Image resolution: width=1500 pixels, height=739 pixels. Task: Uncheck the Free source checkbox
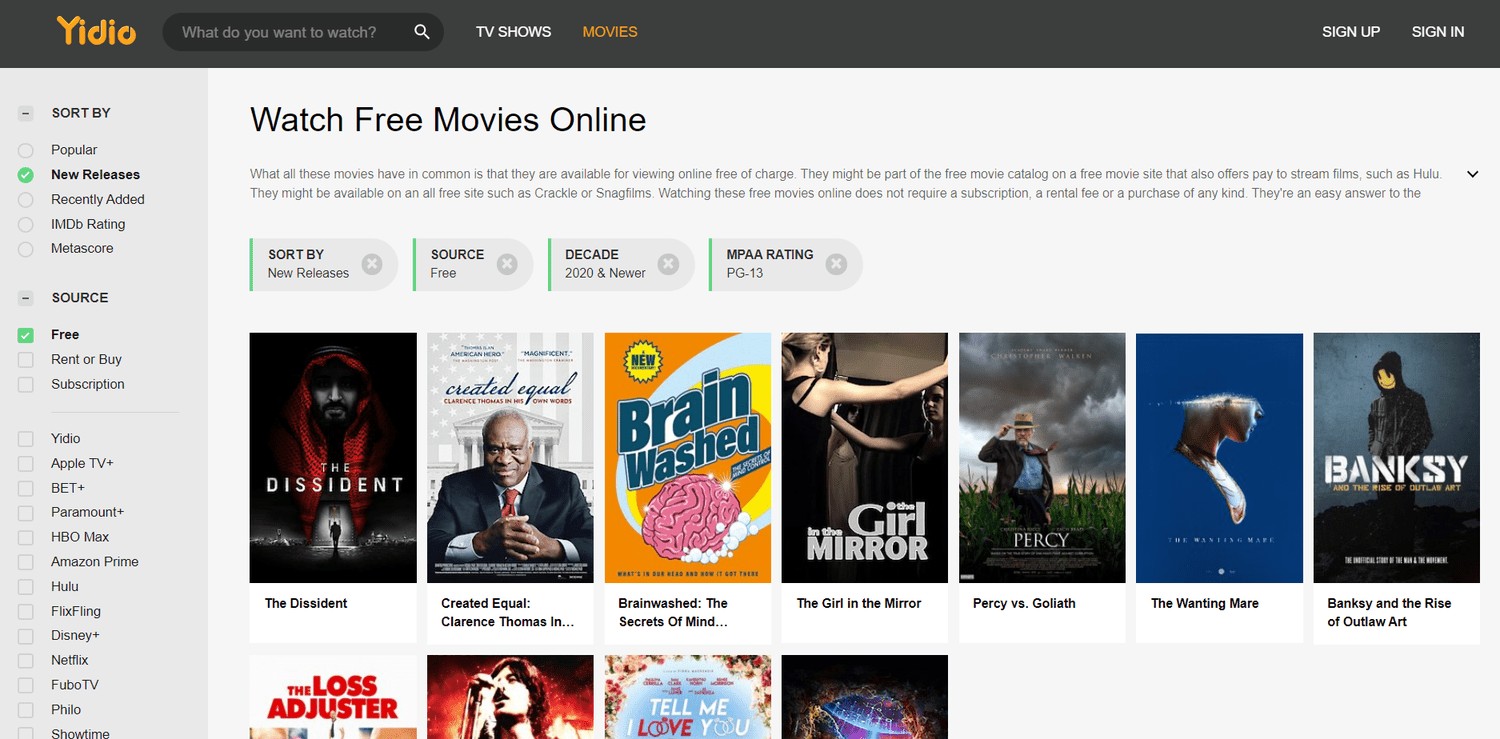(26, 335)
